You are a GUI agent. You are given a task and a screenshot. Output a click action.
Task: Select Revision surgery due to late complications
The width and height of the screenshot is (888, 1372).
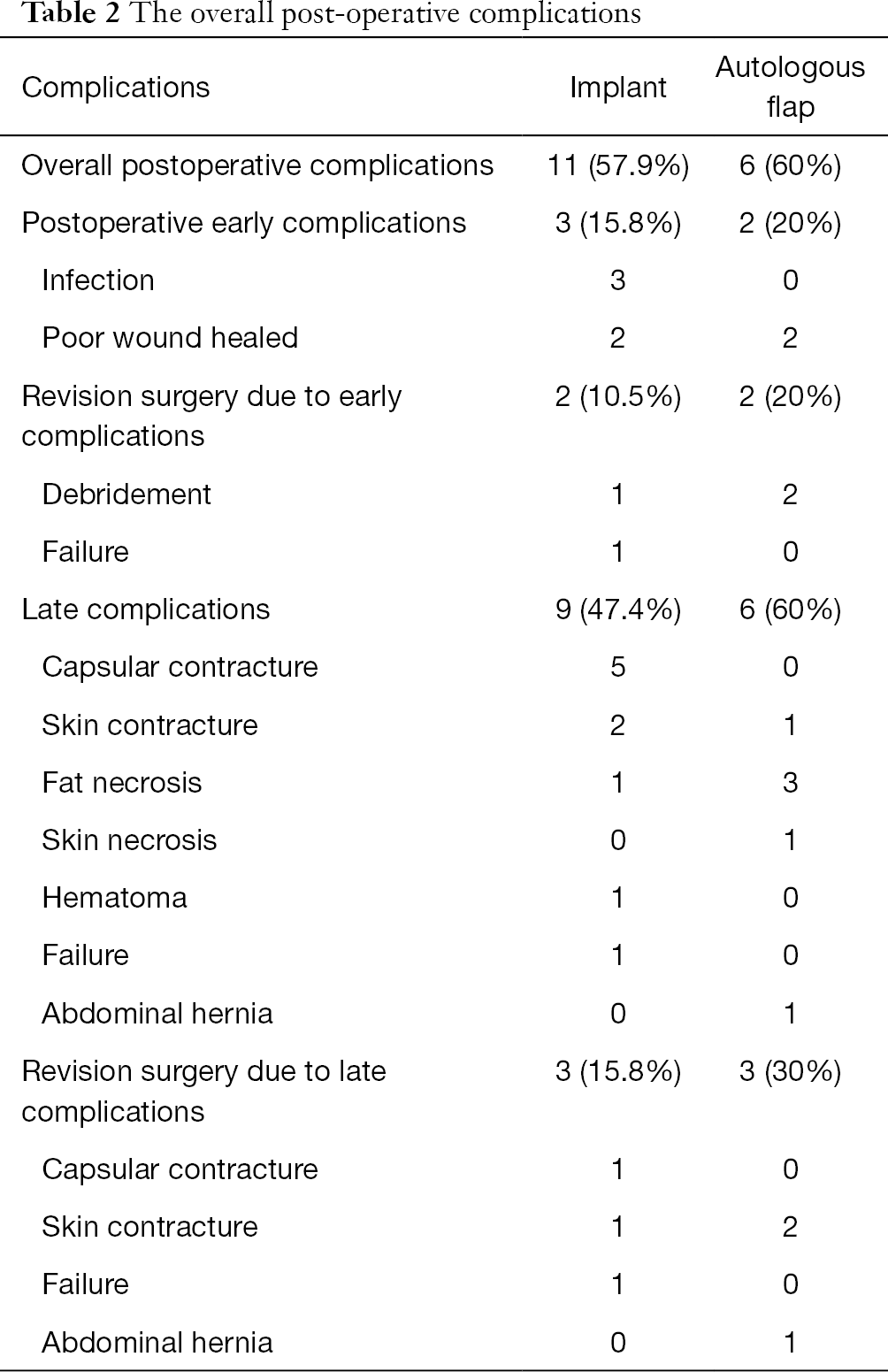[203, 1092]
